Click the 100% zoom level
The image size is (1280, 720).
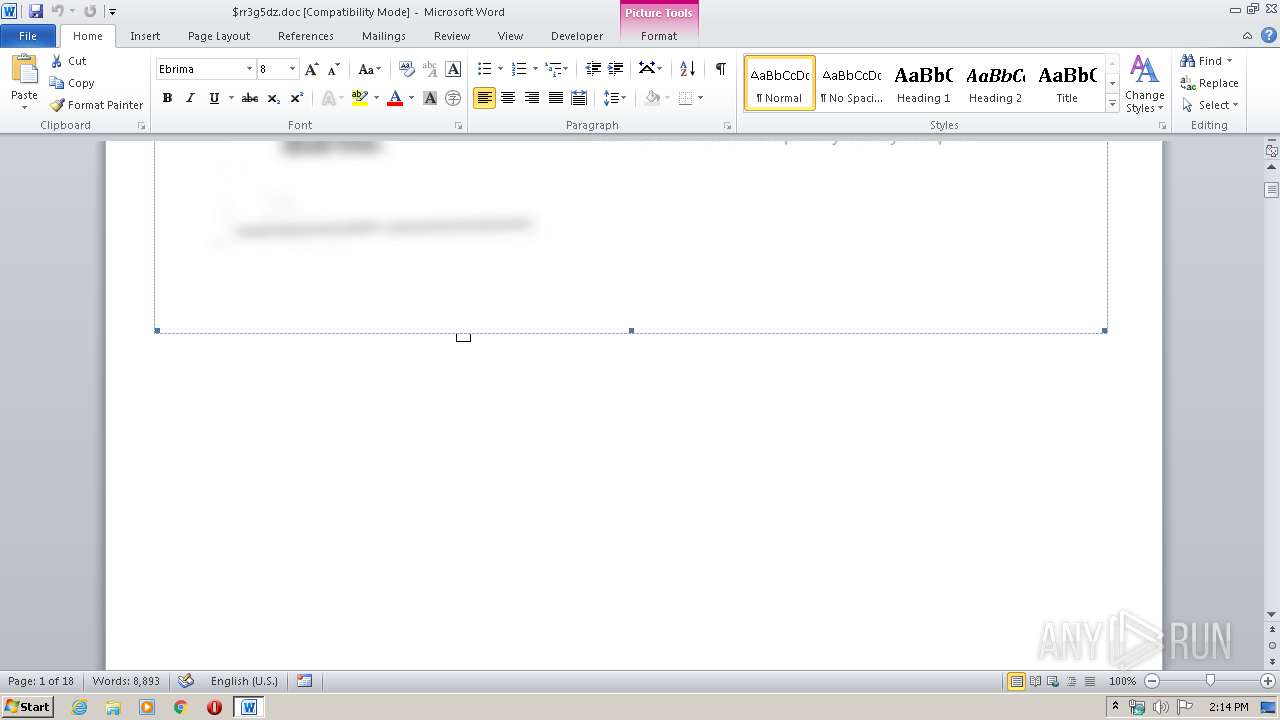point(1122,681)
